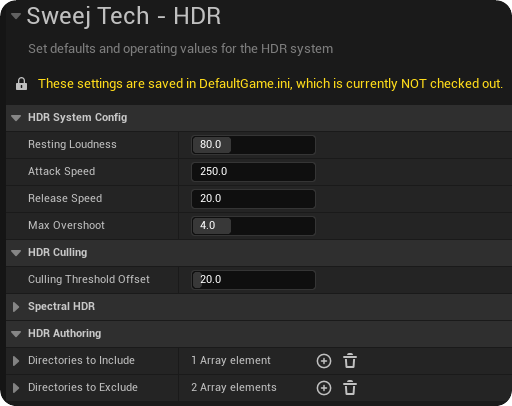
Task: Expand the Spectral HDR category
Action: pos(16,307)
